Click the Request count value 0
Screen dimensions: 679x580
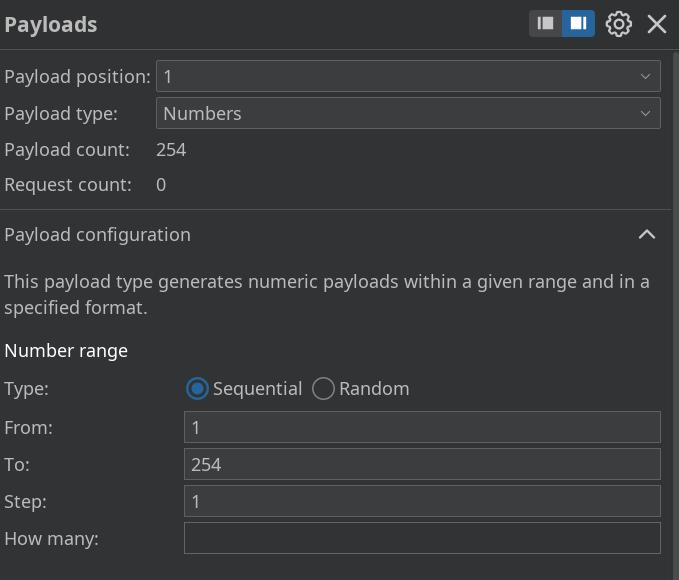pyautogui.click(x=161, y=184)
